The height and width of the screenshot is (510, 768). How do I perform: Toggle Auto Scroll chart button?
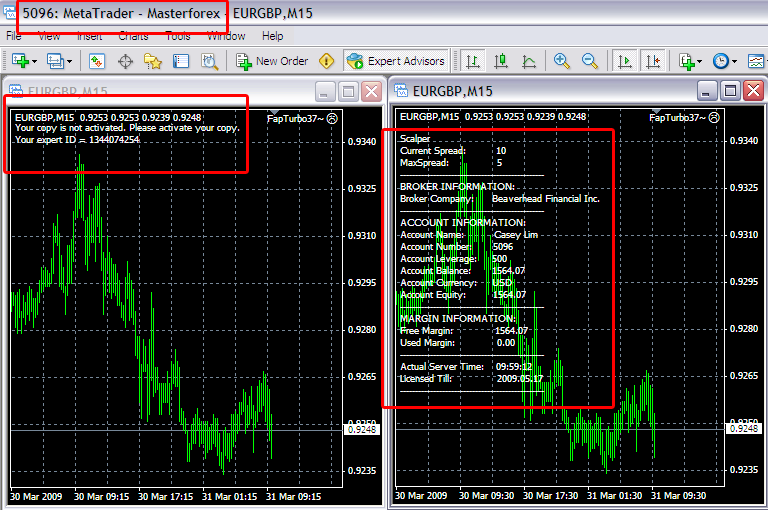click(x=624, y=61)
